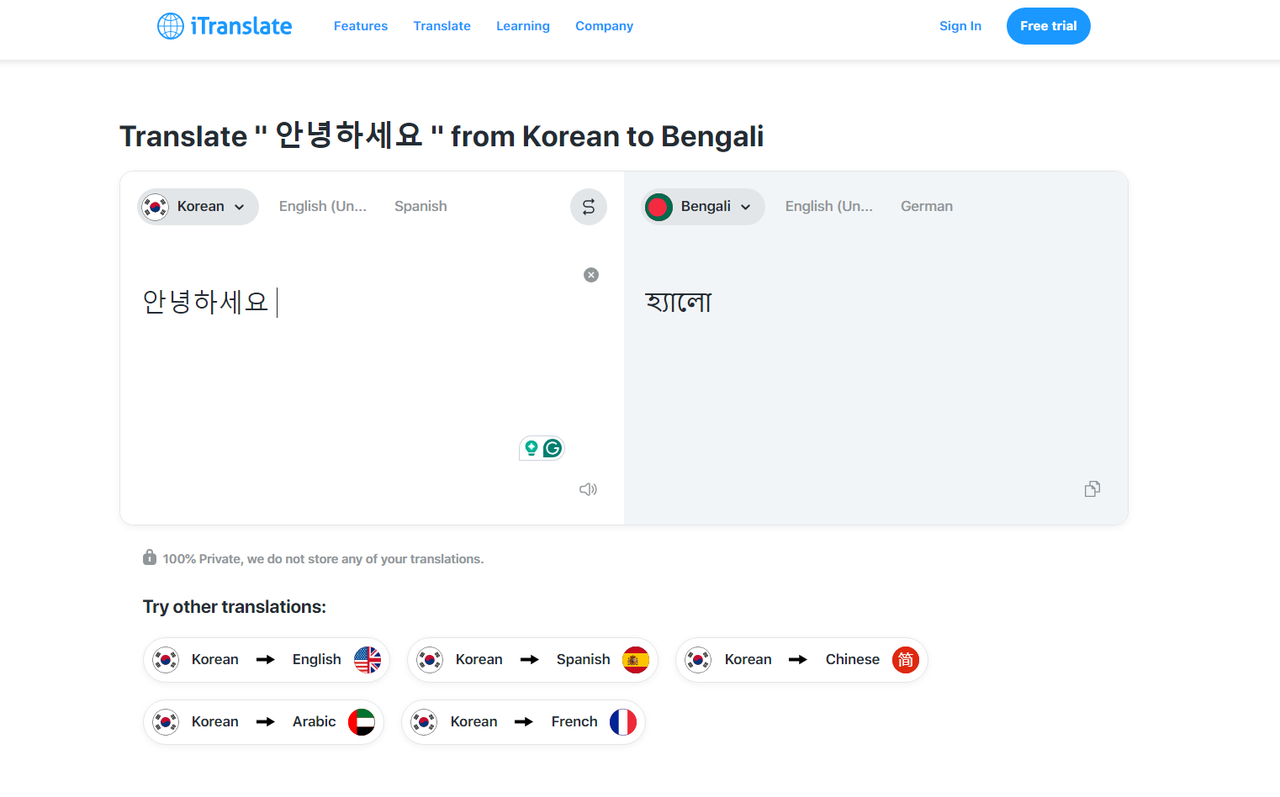Image resolution: width=1280 pixels, height=797 pixels.
Task: Copy the Bengali translation
Action: point(1092,489)
